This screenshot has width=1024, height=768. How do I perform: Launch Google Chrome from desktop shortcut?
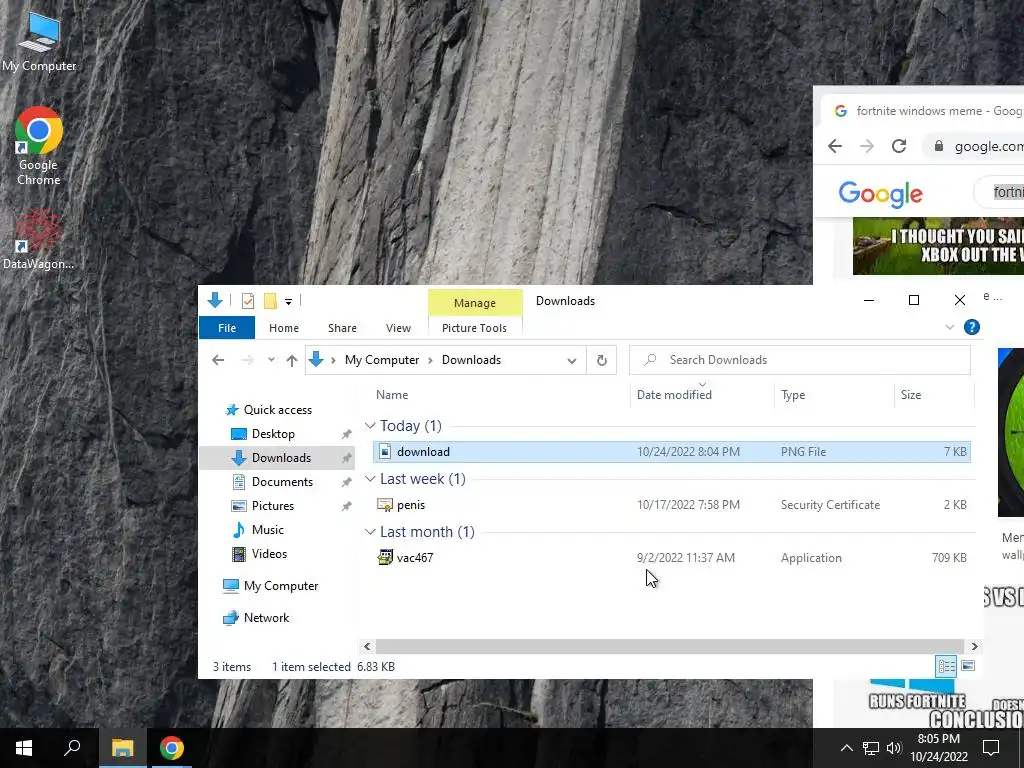39,146
